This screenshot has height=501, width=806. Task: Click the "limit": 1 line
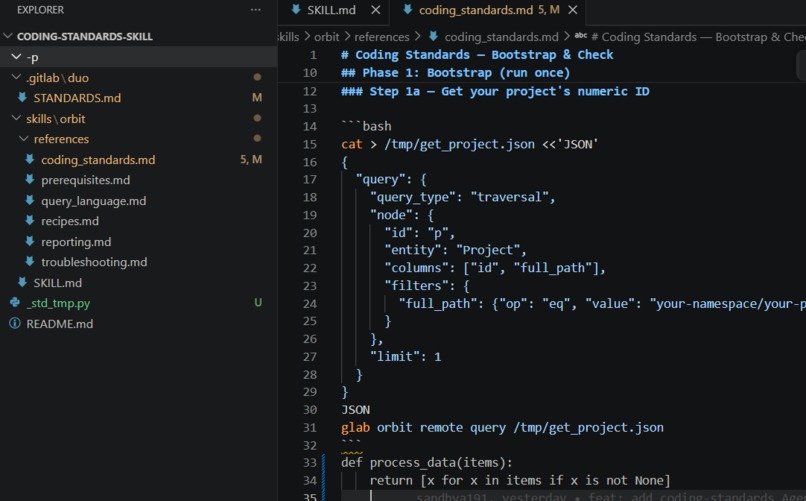406,356
